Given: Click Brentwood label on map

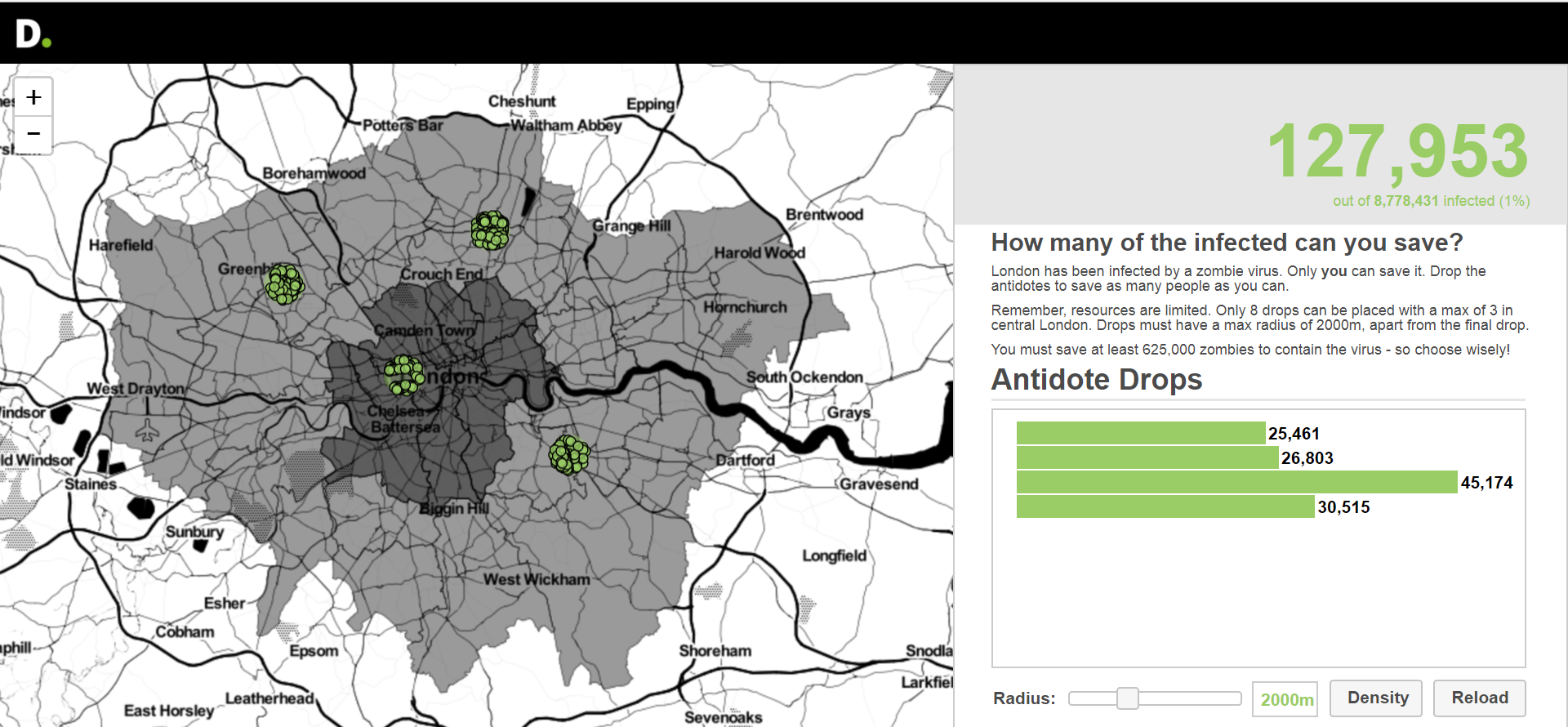Looking at the screenshot, I should point(824,215).
